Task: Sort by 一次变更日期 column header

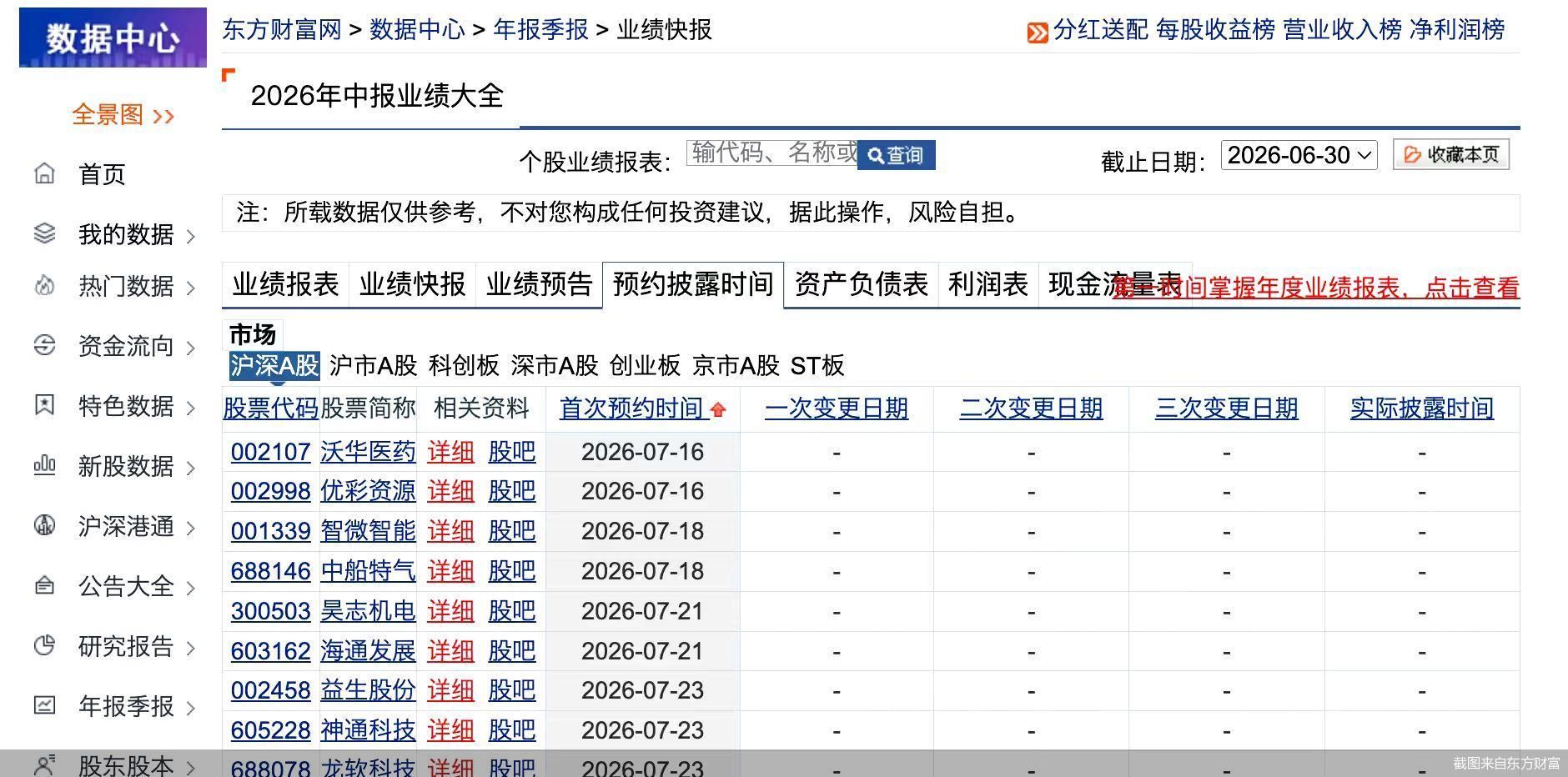Action: point(836,409)
